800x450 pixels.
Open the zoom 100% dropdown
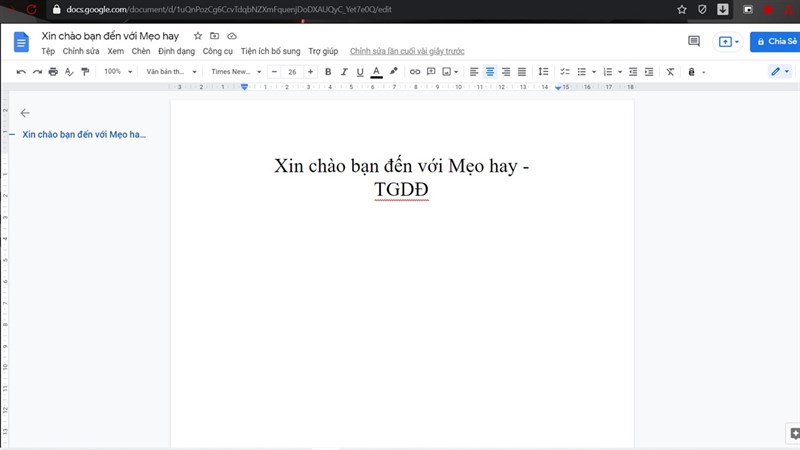tap(118, 72)
